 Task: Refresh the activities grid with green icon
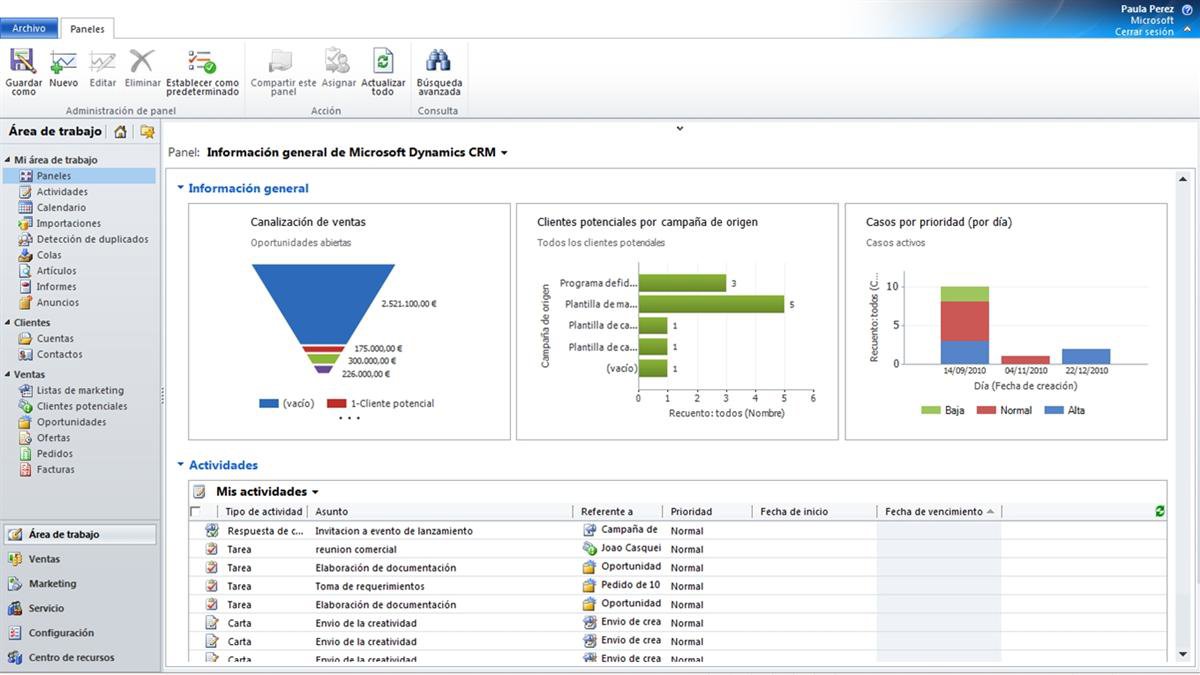(1159, 511)
